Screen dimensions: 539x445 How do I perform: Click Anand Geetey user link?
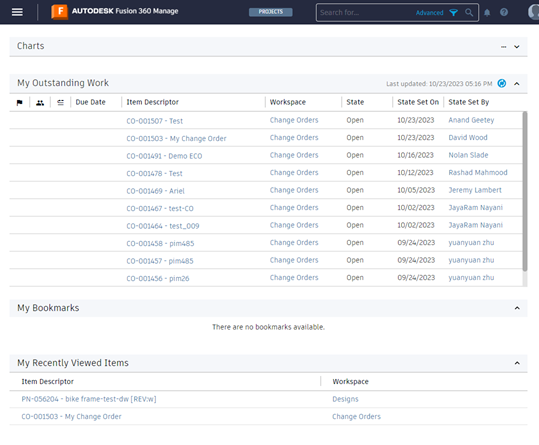pyautogui.click(x=471, y=120)
